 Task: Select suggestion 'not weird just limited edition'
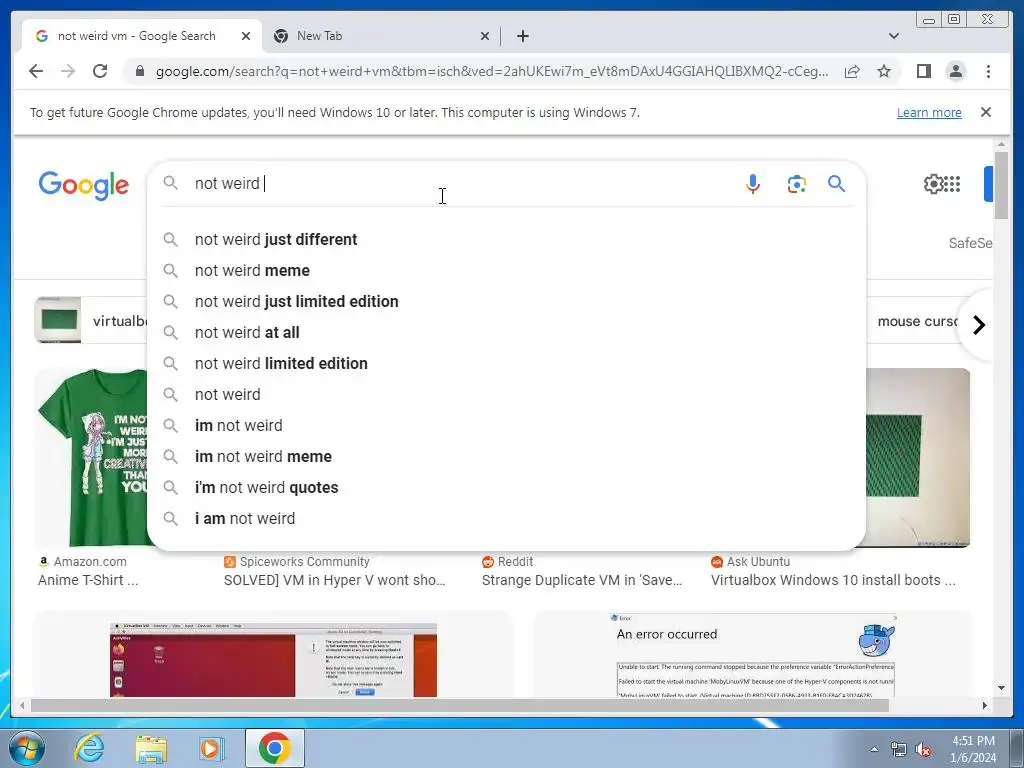[x=506, y=302]
